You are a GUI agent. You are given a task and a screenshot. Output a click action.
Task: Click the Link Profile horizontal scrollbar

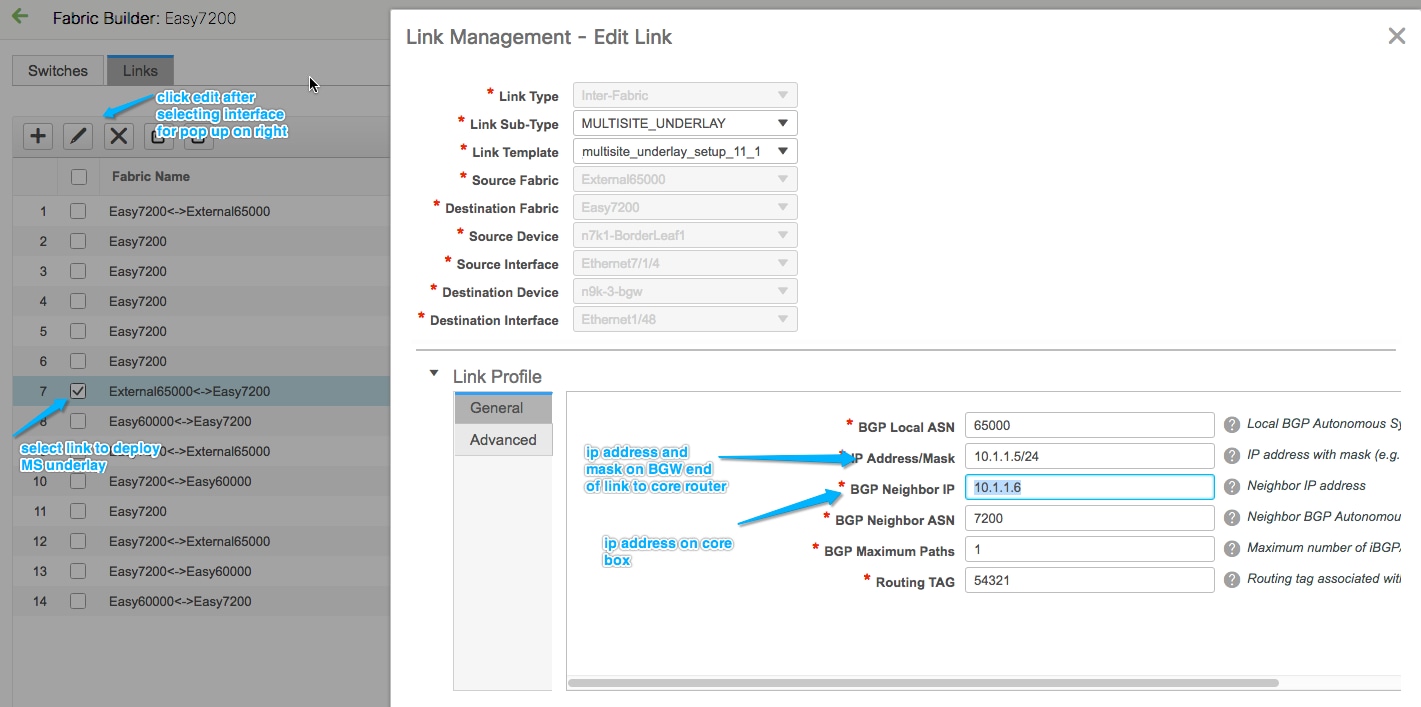(923, 683)
